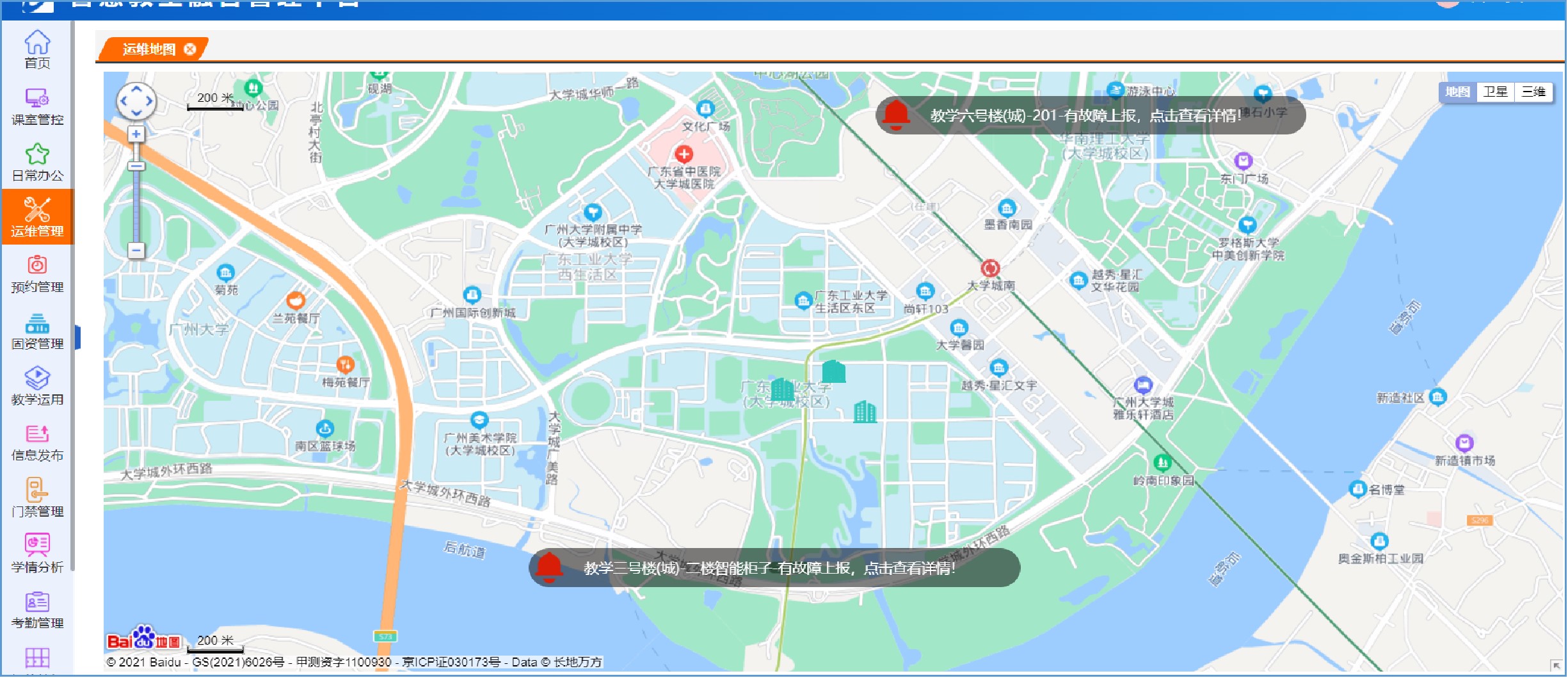Click the 大学城南 metro station icon
This screenshot has width=1568, height=678.
pos(990,268)
